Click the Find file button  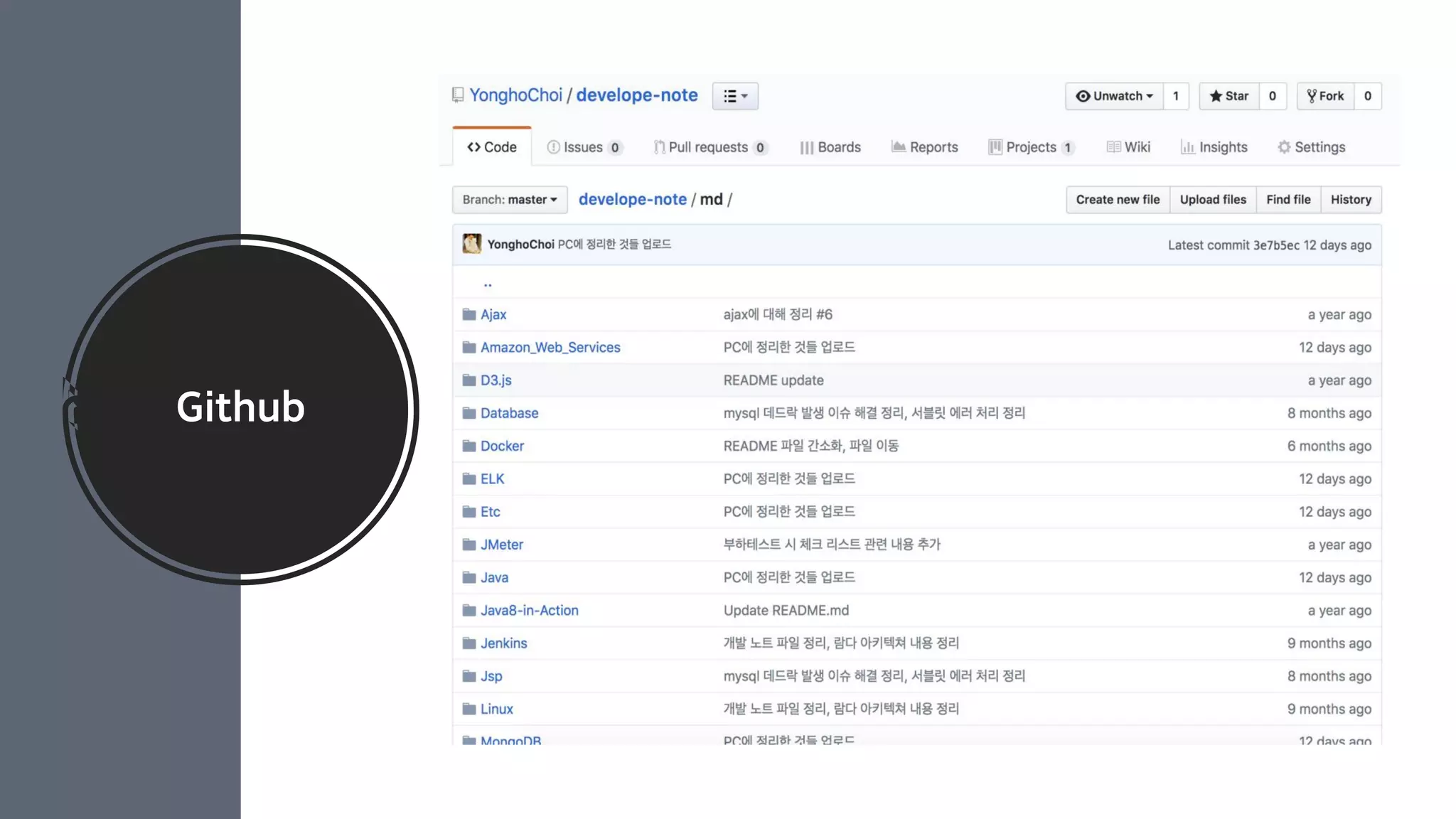click(x=1288, y=200)
